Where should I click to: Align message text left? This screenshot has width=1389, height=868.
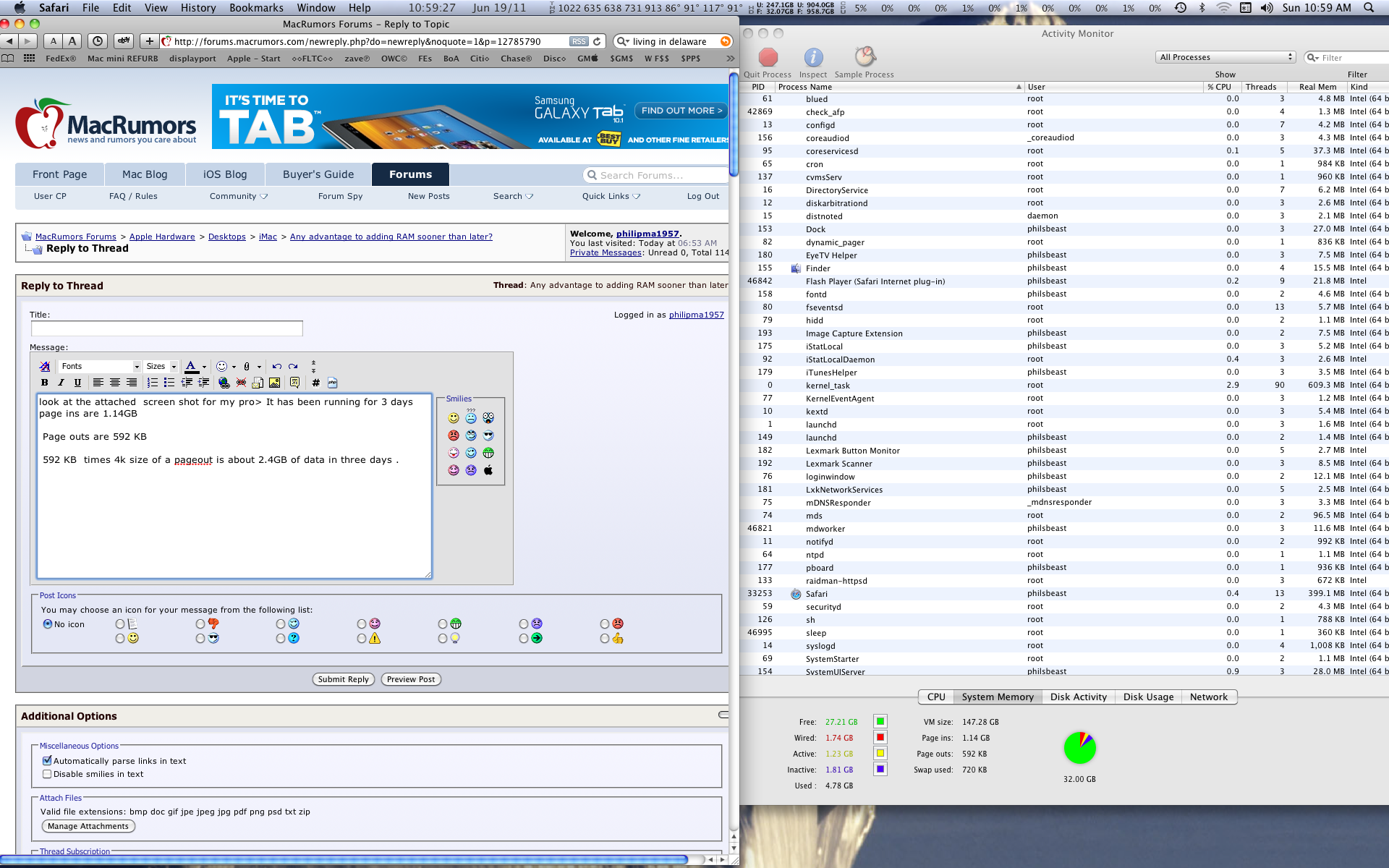[x=98, y=383]
